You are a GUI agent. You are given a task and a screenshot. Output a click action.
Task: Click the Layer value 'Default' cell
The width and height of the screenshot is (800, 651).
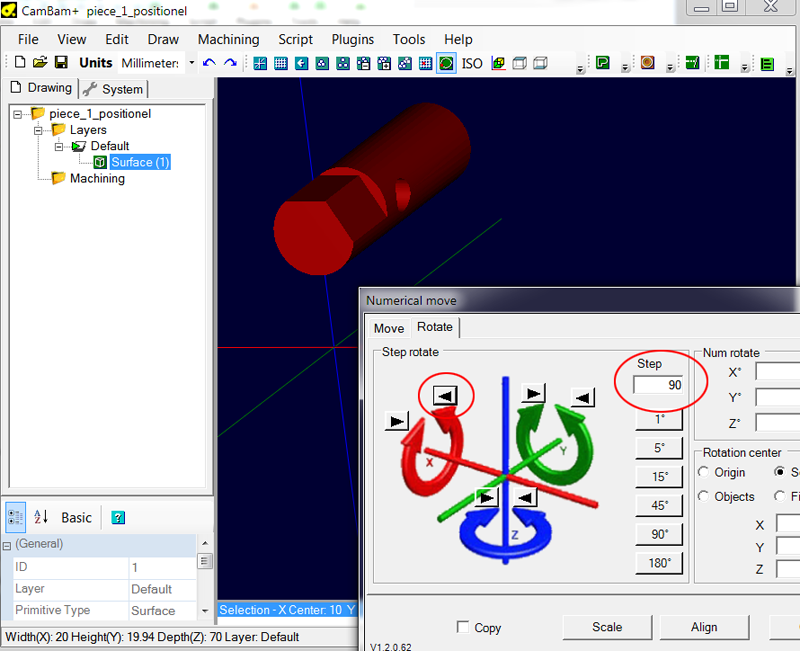(162, 589)
